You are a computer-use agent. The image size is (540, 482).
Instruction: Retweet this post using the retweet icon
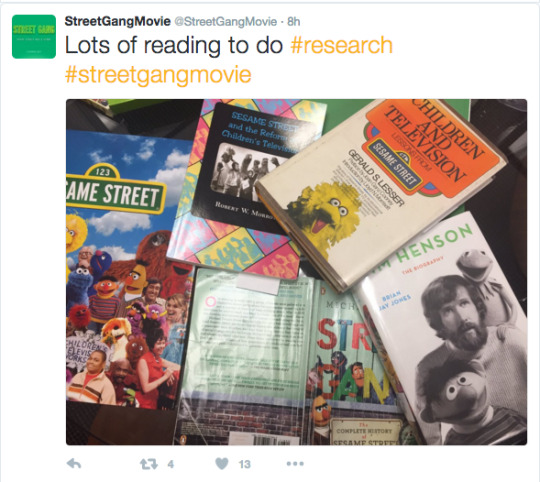pos(149,464)
